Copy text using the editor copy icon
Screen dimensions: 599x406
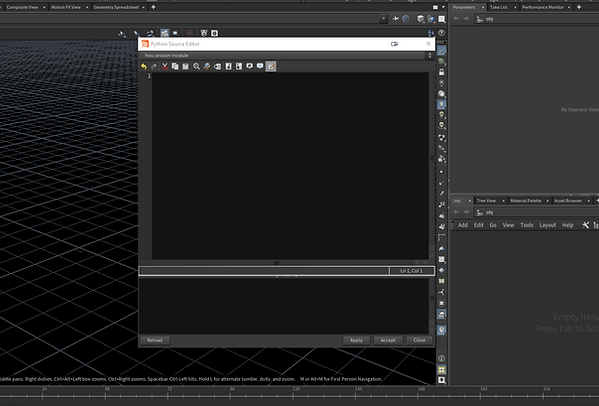click(x=175, y=66)
